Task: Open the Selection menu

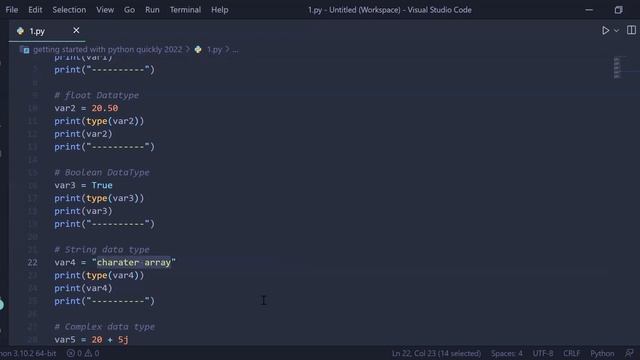Action: 69,10
